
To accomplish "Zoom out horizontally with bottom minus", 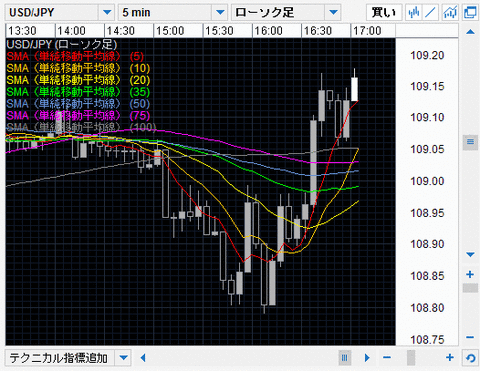I will click(x=387, y=358).
